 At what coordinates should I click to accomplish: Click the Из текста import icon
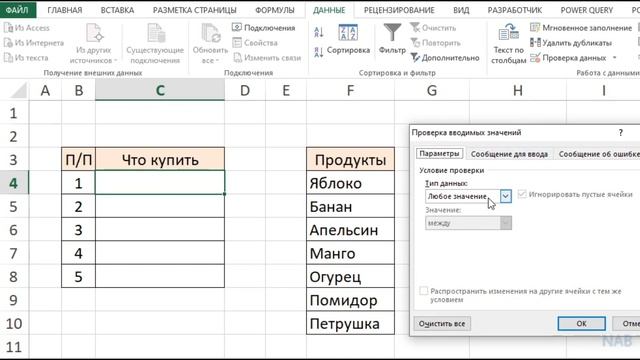pos(8,58)
